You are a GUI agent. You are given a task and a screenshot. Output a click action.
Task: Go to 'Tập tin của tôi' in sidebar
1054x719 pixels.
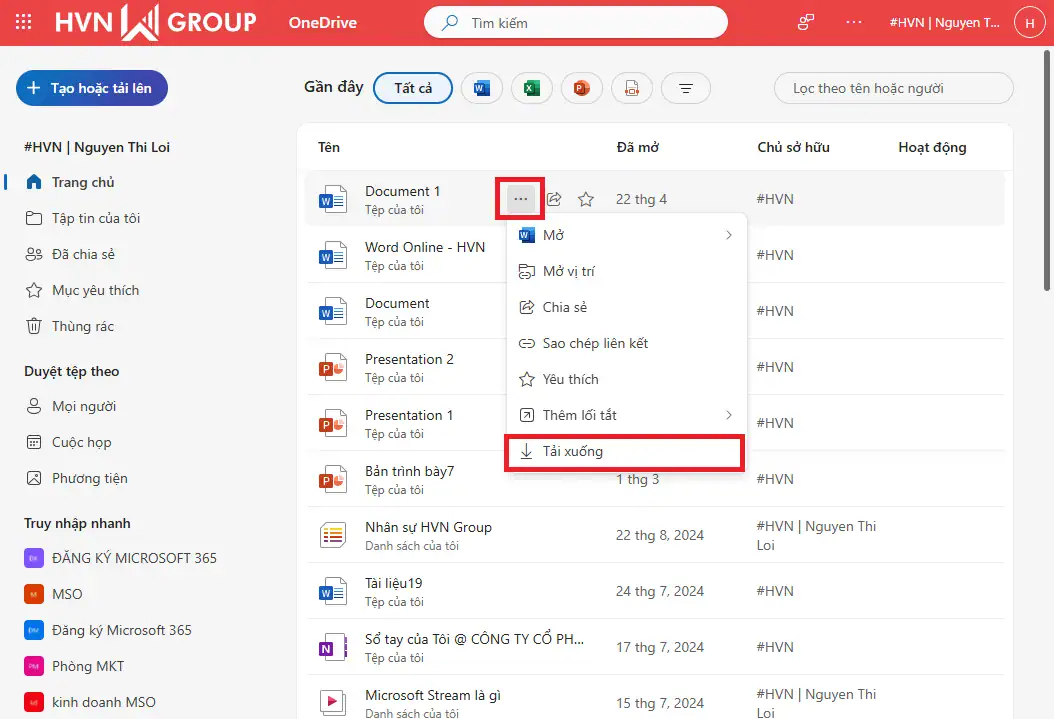coord(96,218)
